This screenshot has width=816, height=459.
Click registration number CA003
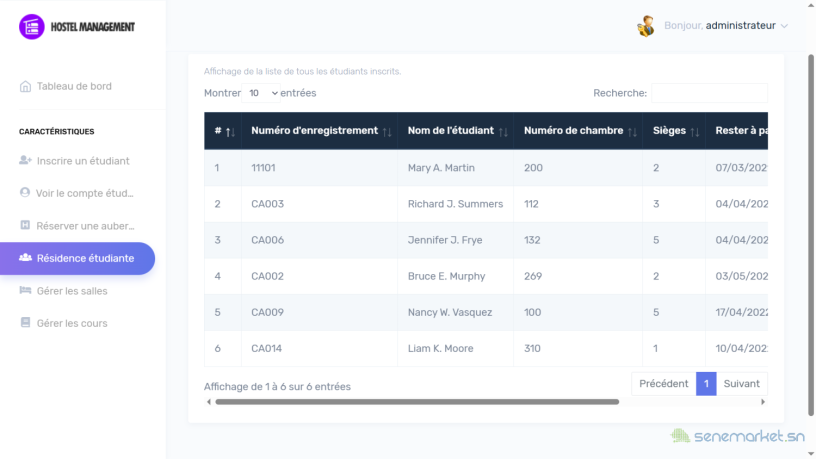pyautogui.click(x=267, y=204)
